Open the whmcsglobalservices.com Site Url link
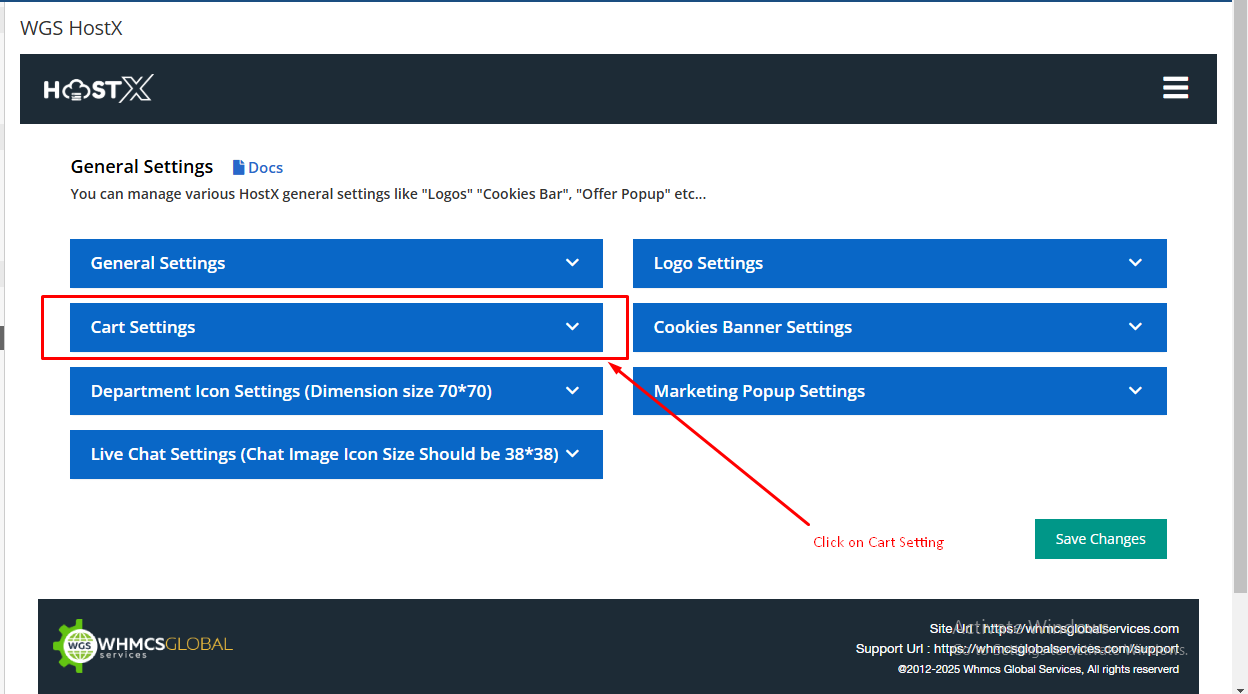 1081,629
